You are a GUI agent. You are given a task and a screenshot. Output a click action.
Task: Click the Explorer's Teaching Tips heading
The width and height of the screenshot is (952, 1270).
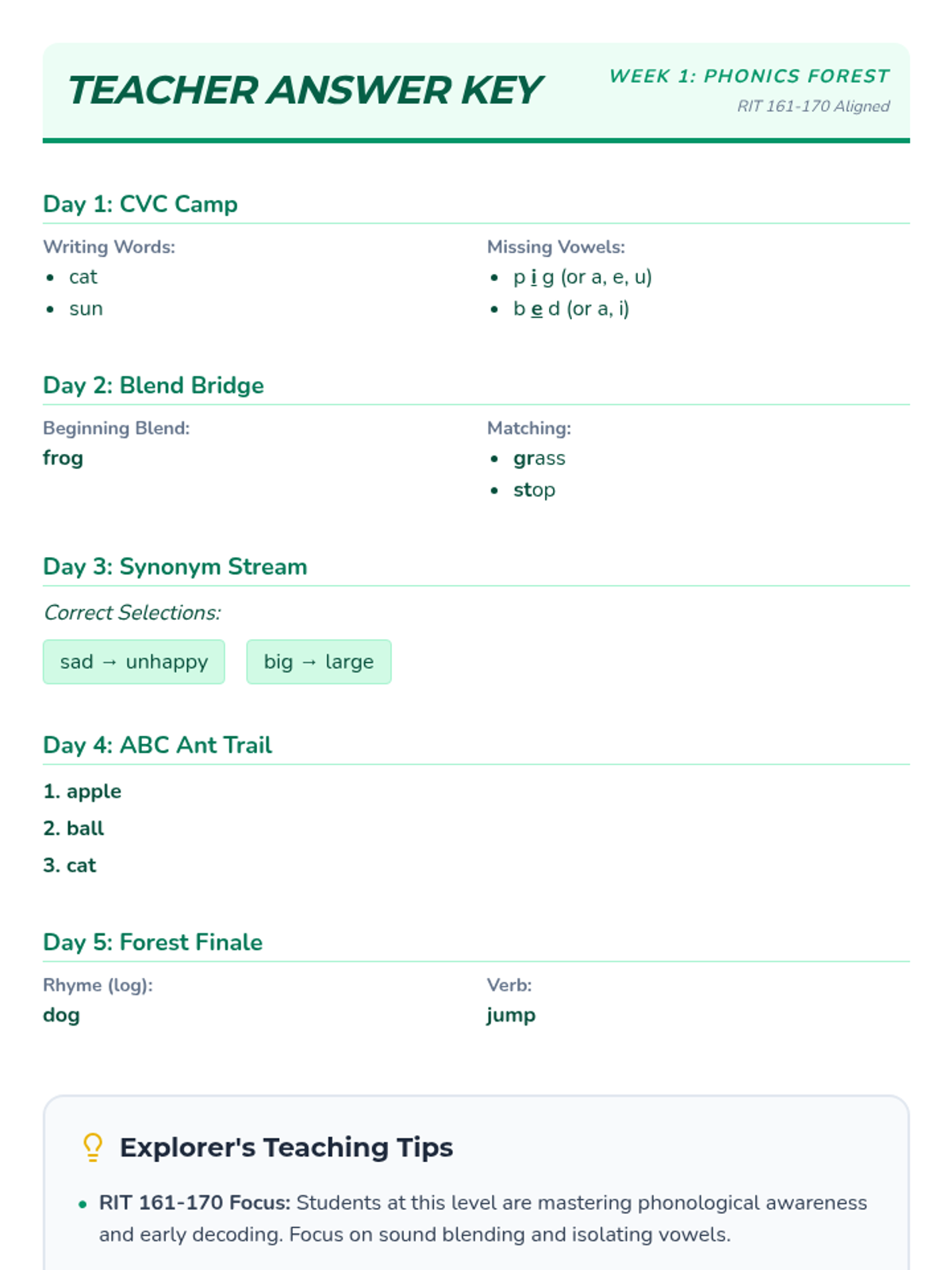(x=286, y=1147)
